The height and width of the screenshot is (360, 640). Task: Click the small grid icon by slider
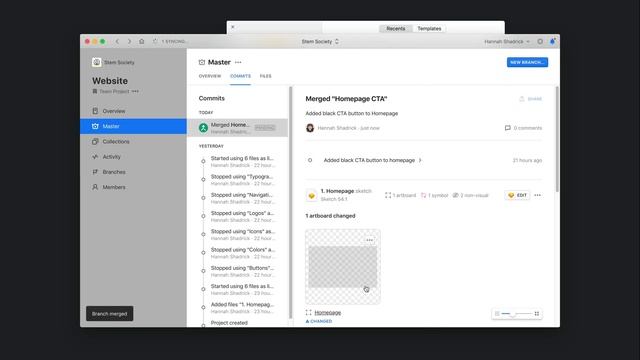[497, 313]
